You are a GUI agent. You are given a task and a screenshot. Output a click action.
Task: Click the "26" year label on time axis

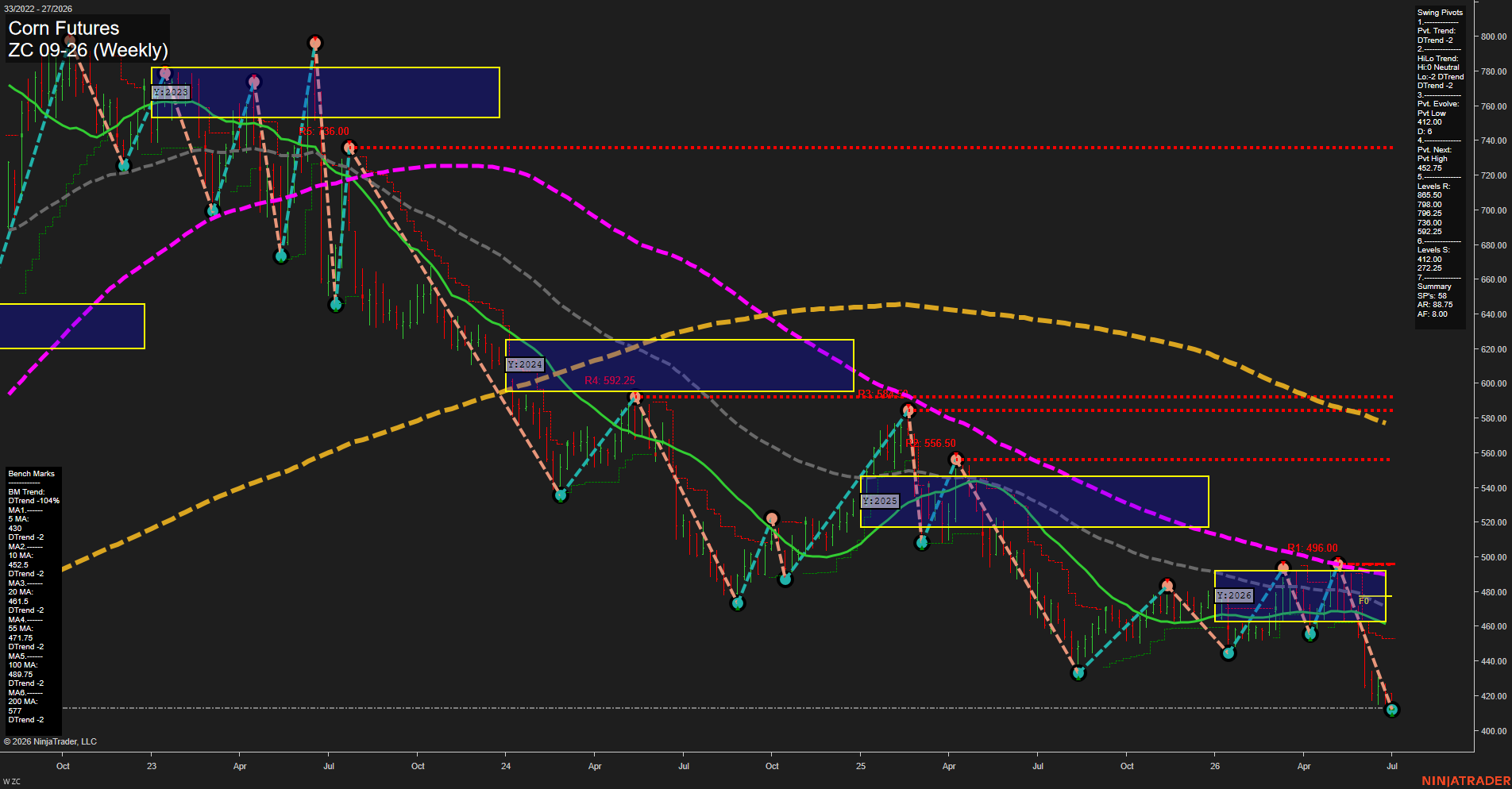pos(1215,767)
